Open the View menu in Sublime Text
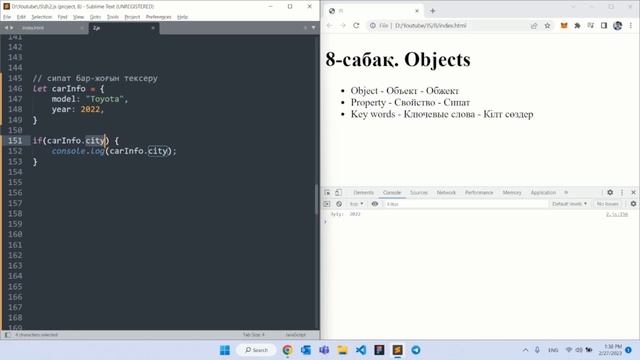The height and width of the screenshot is (360, 640). tap(78, 17)
